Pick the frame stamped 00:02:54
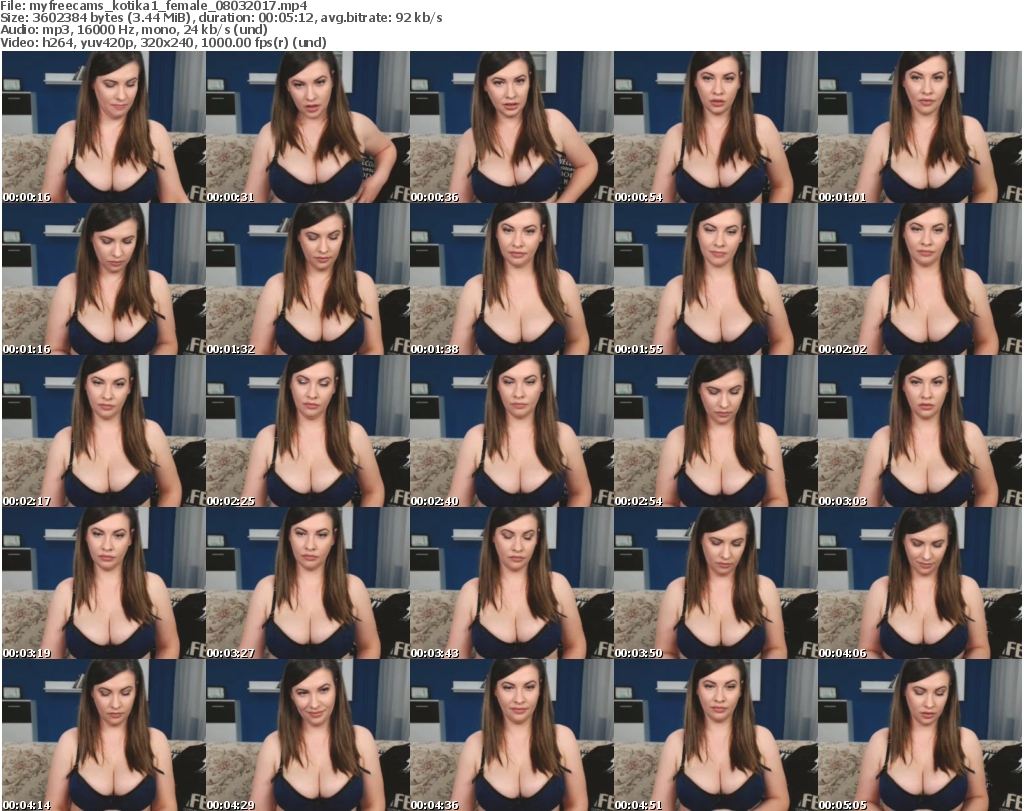Image resolution: width=1024 pixels, height=811 pixels. tap(716, 431)
